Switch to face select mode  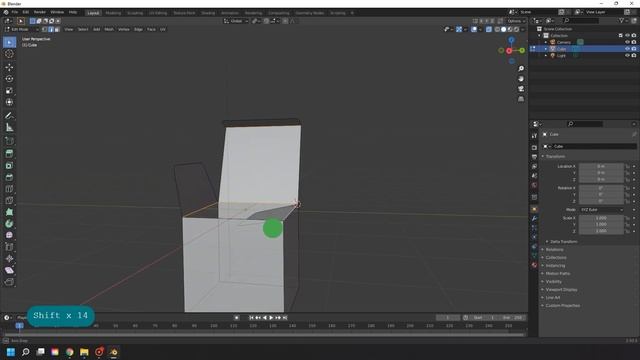tap(57, 29)
